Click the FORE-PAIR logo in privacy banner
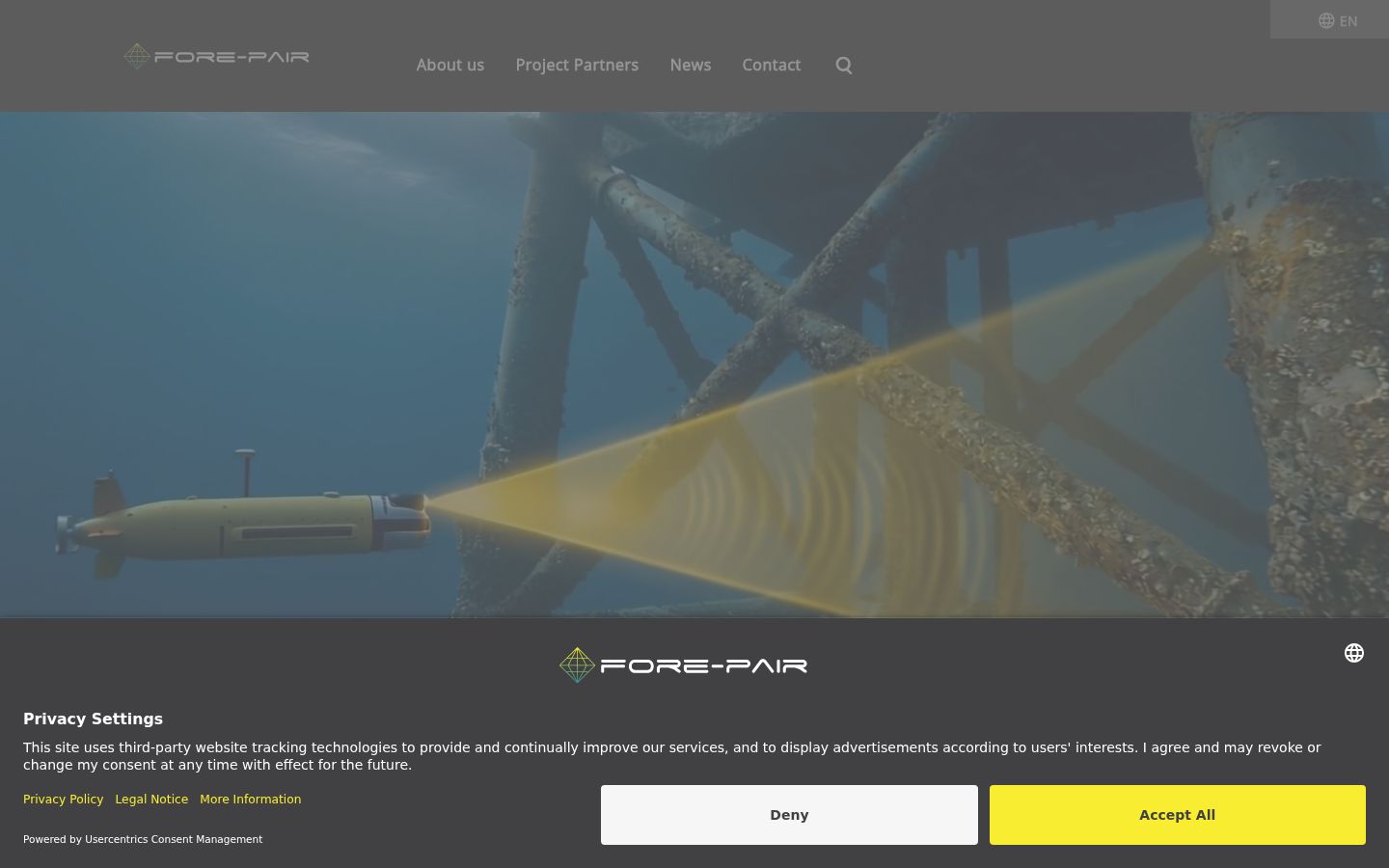1389x868 pixels. (x=683, y=665)
